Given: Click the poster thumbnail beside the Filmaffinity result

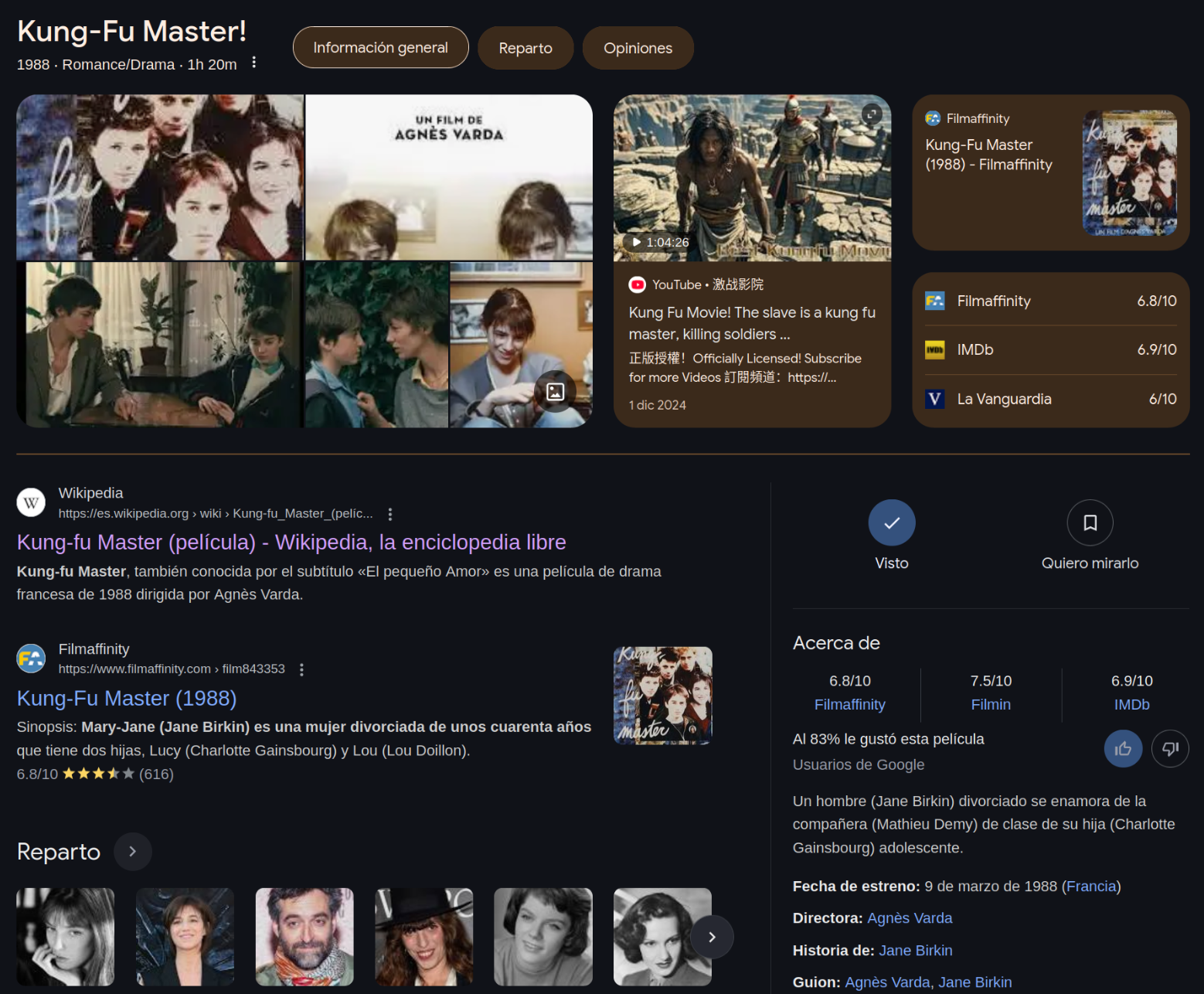Looking at the screenshot, I should (663, 696).
